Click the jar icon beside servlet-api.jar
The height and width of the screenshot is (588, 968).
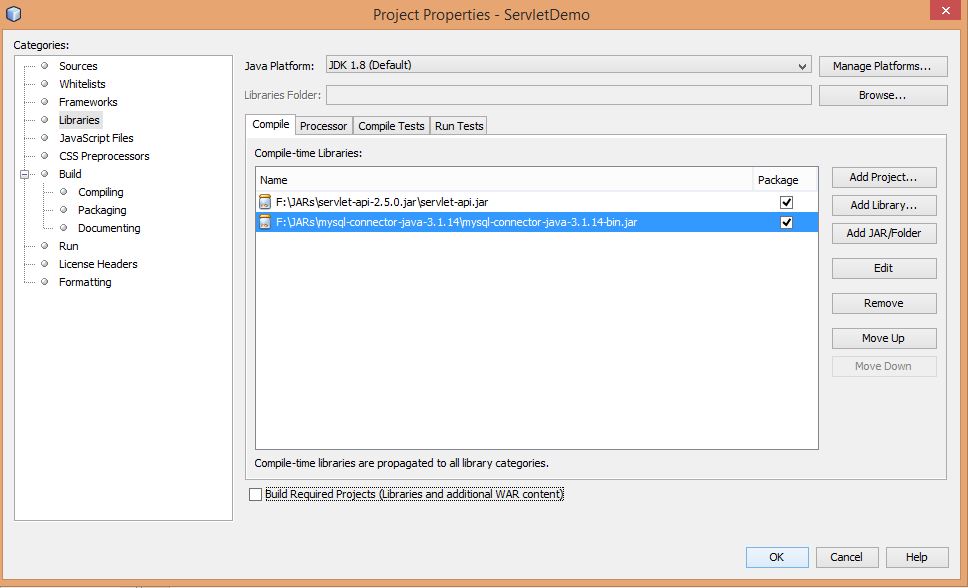(265, 202)
